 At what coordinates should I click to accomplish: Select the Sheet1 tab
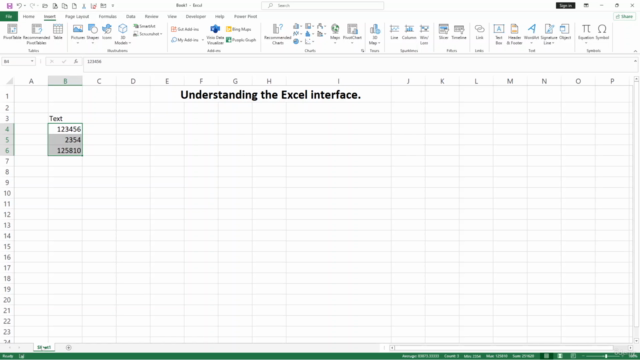click(44, 348)
